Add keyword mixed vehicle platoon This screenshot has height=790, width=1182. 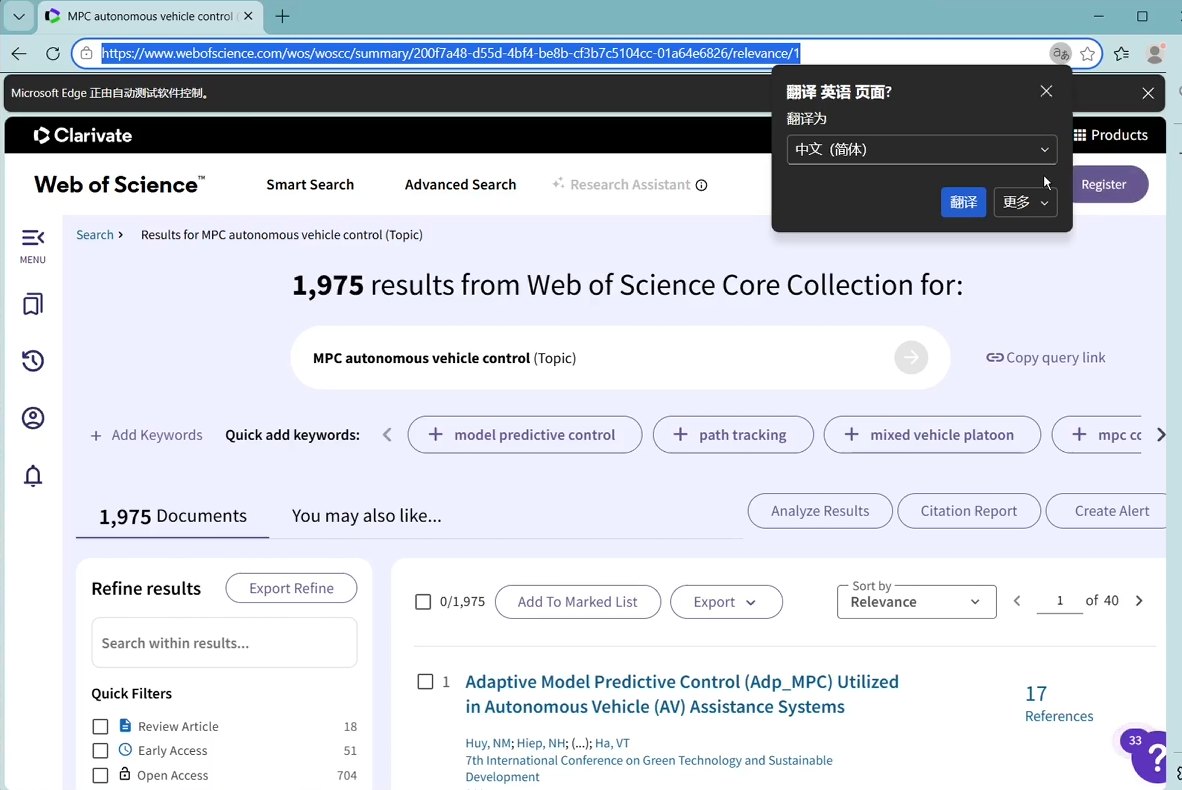click(x=932, y=435)
